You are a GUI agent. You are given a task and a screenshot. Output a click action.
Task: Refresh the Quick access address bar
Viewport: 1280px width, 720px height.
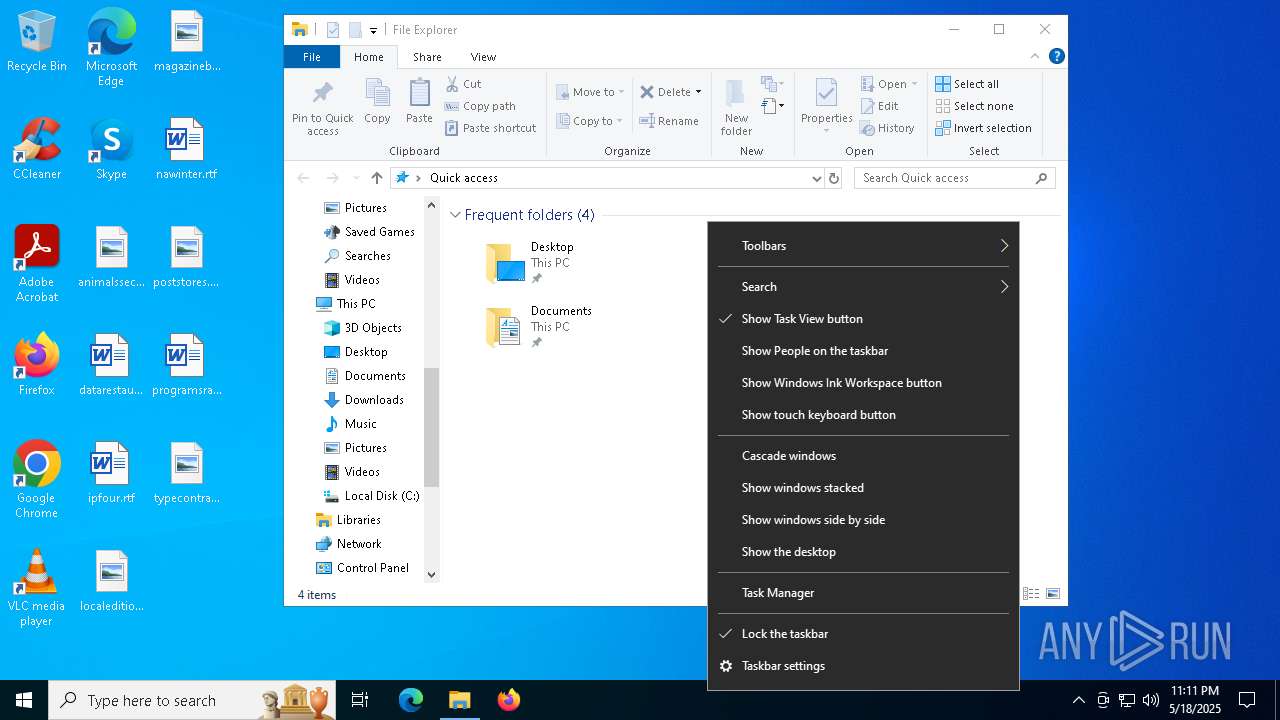[834, 178]
